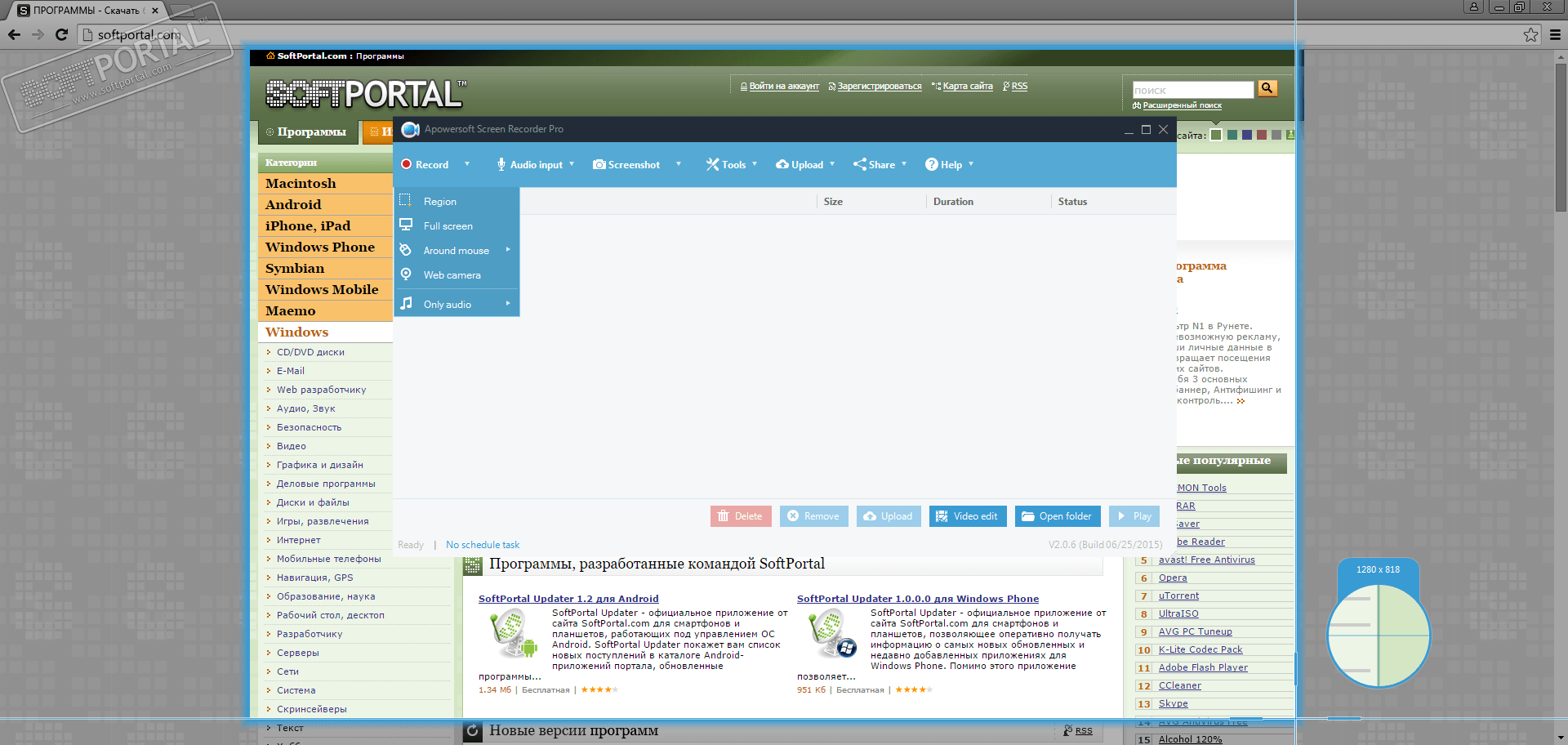Viewport: 1568px width, 745px height.
Task: Expand the Upload dropdown arrow in toolbar
Action: click(832, 164)
